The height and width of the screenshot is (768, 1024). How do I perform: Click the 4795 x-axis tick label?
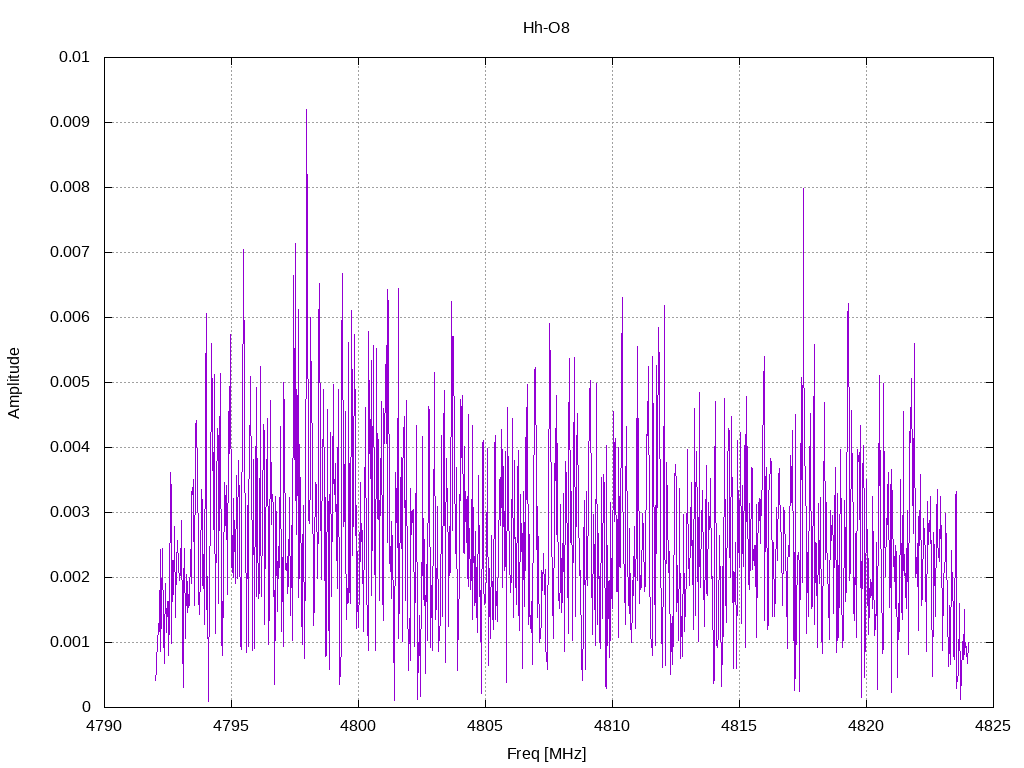(231, 726)
